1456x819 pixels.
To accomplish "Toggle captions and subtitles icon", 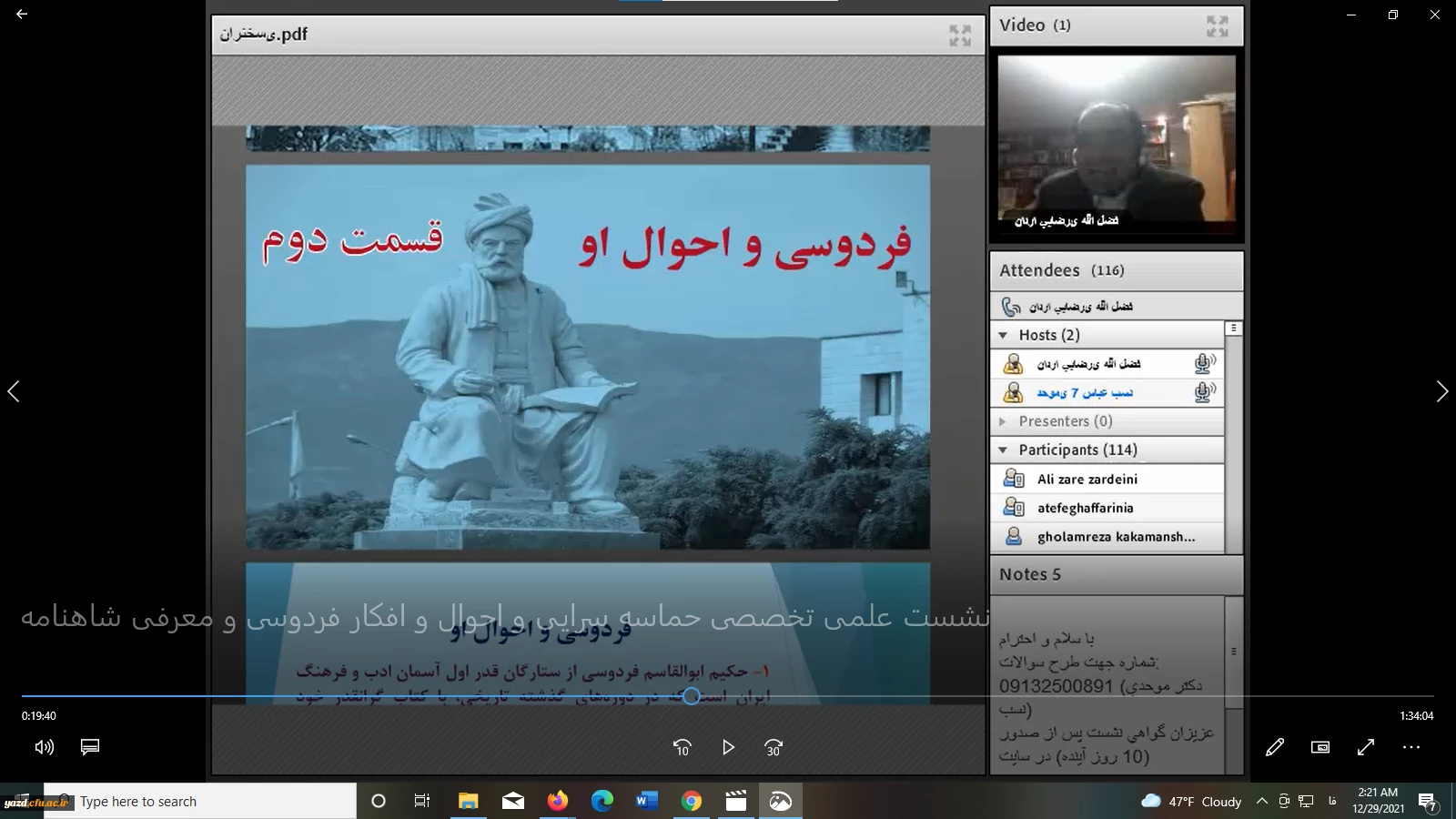I will [90, 747].
